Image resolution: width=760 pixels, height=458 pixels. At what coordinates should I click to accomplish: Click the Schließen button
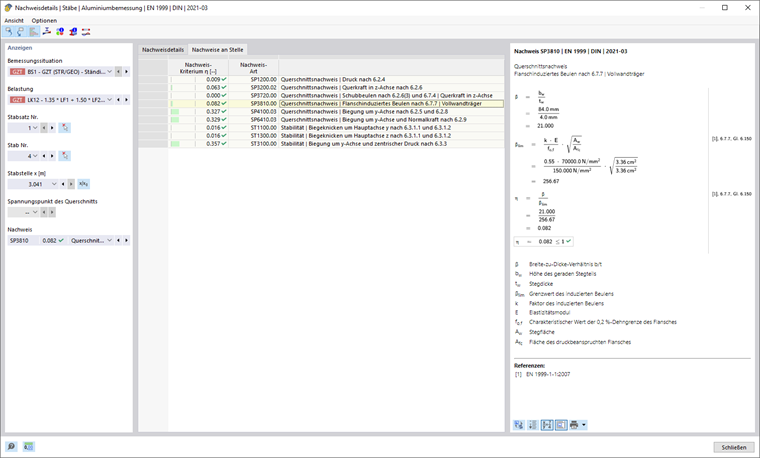point(734,447)
